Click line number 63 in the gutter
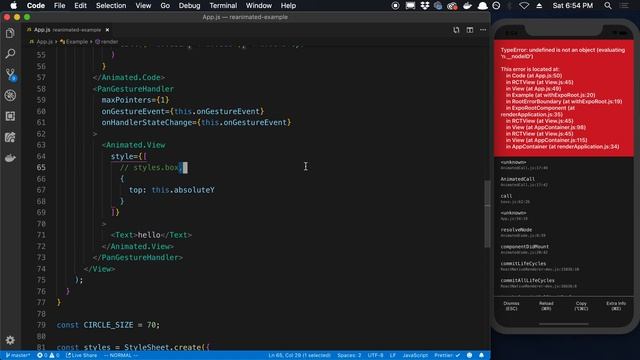Image resolution: width=640 pixels, height=360 pixels. (41, 145)
